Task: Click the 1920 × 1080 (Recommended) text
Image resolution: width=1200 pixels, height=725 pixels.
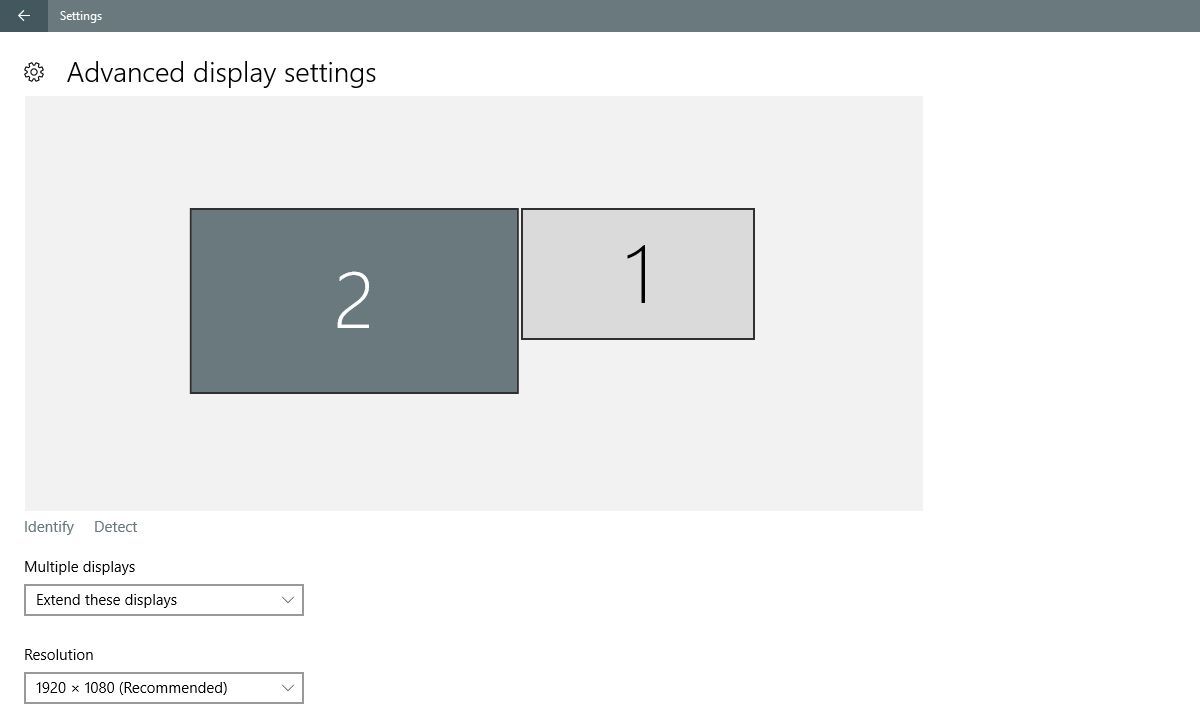Action: pyautogui.click(x=132, y=688)
